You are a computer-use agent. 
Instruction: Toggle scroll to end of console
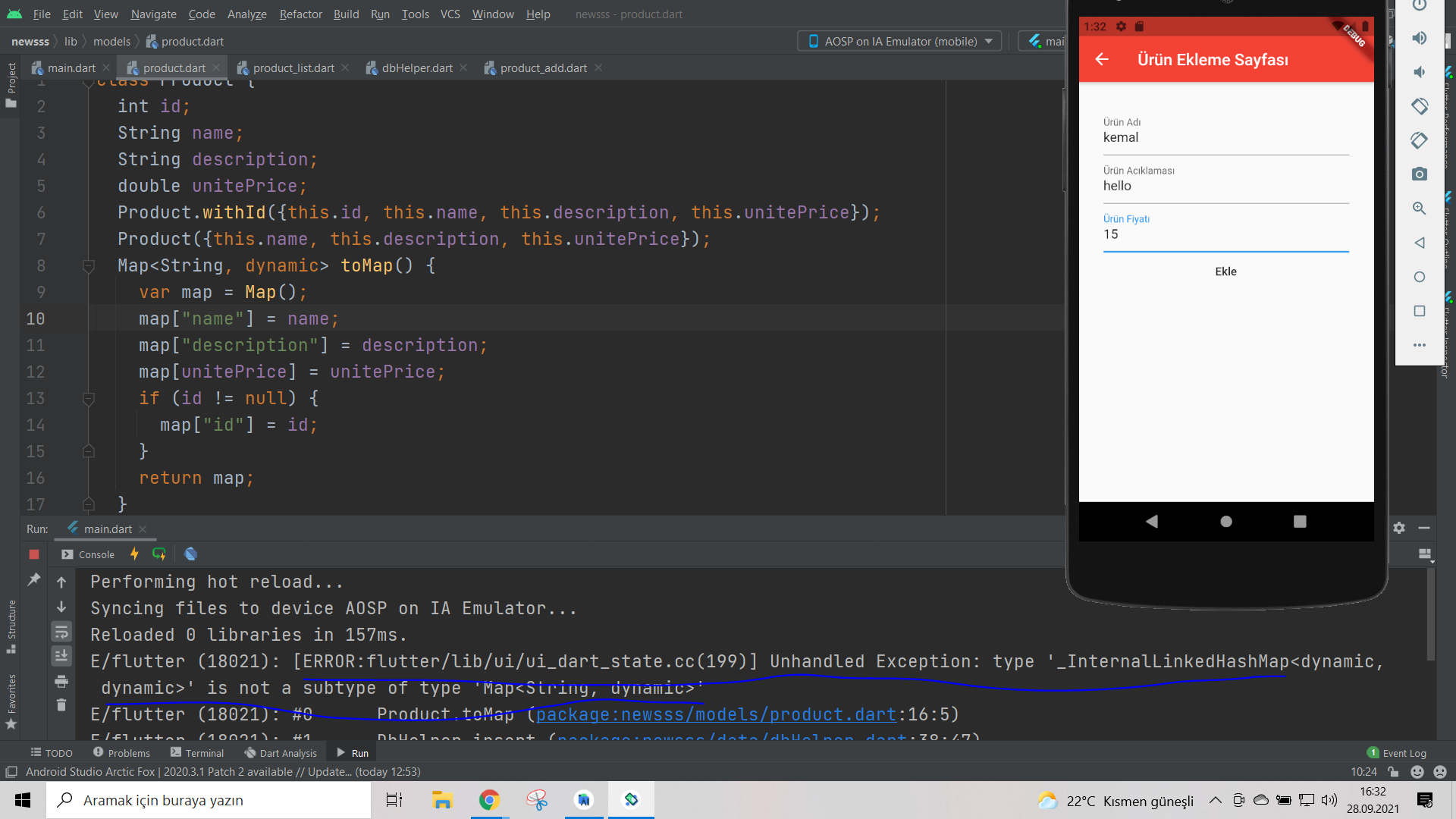coord(61,656)
